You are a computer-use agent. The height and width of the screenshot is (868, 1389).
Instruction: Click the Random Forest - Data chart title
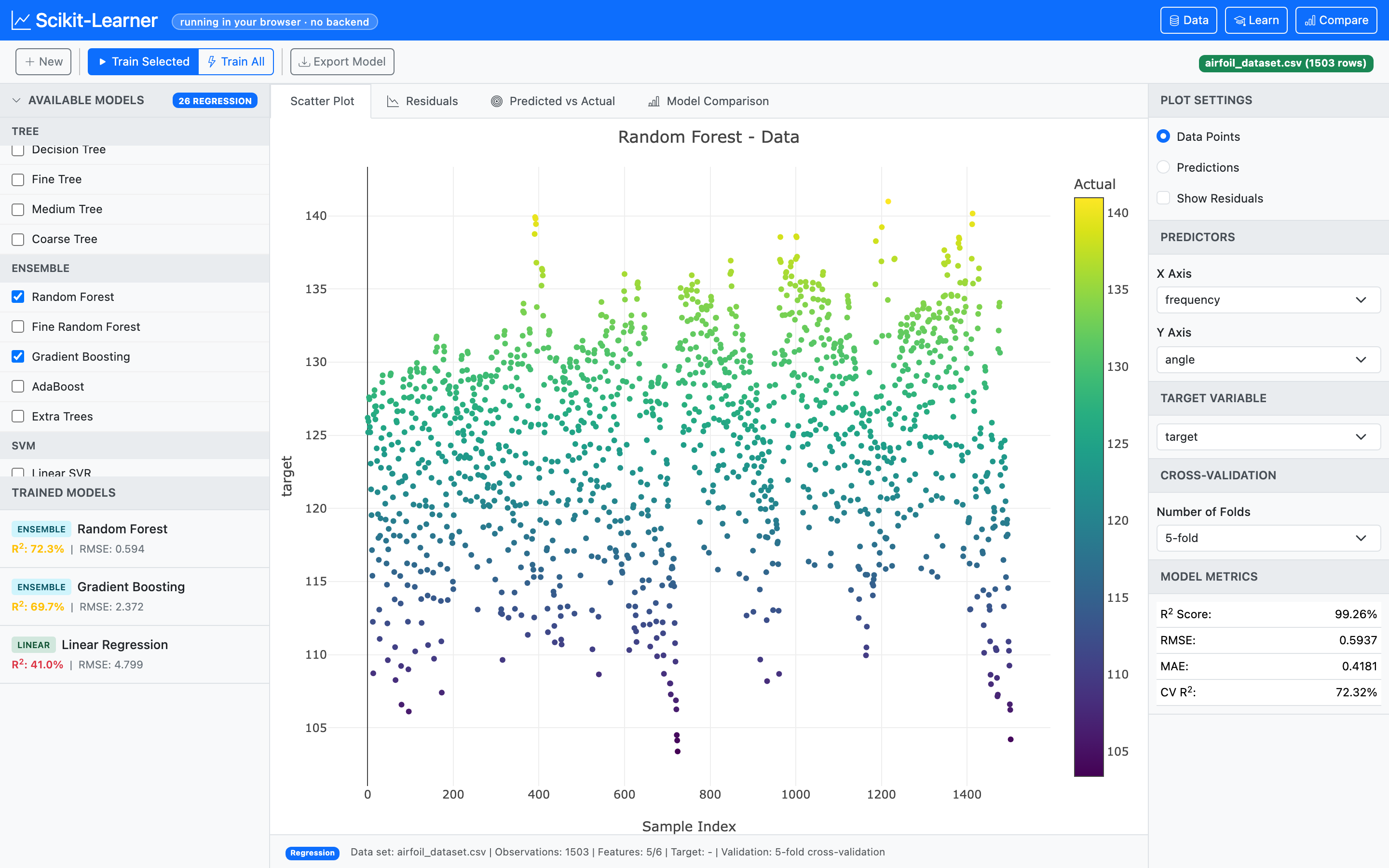[708, 137]
